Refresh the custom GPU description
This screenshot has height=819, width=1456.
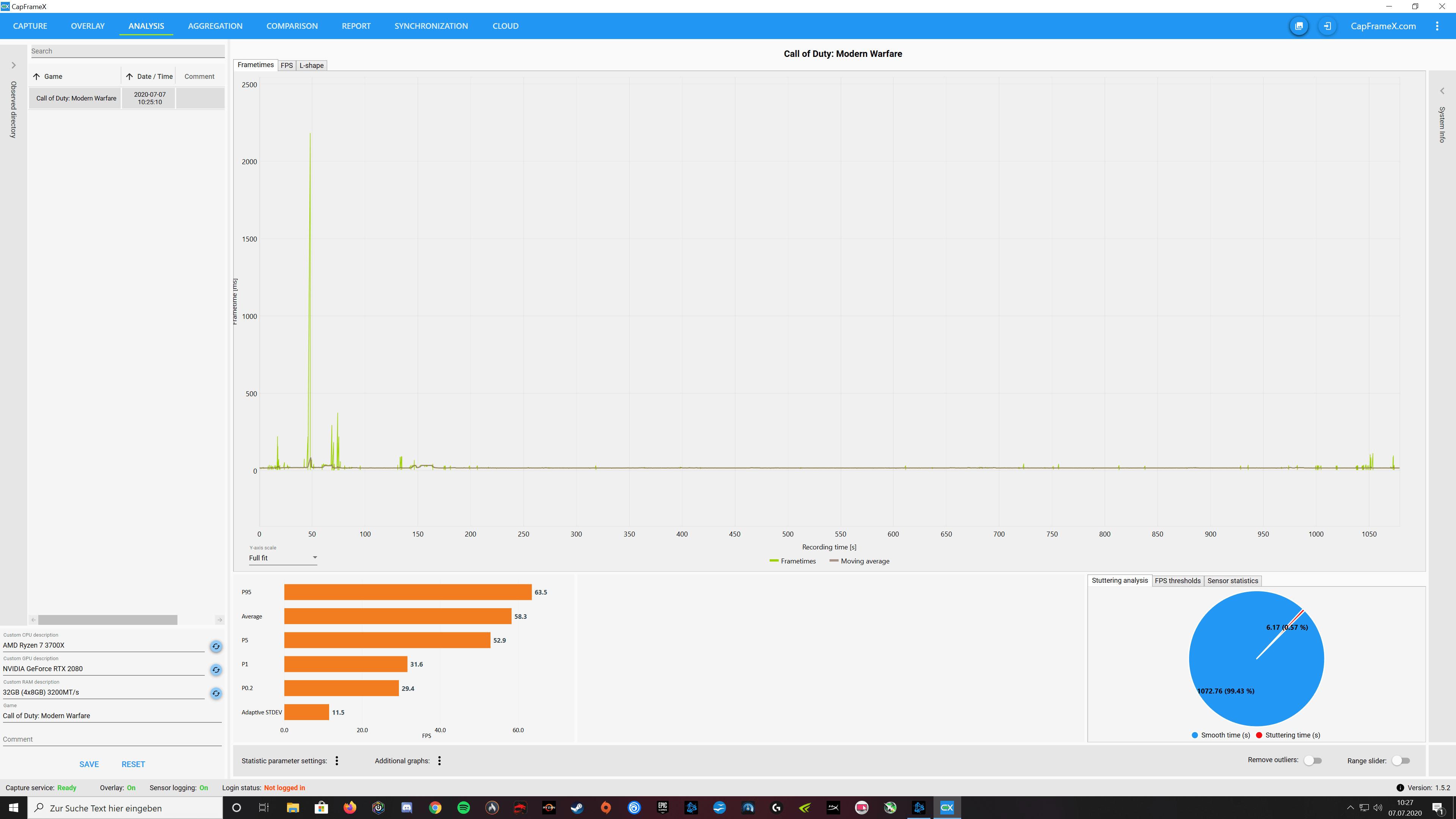216,670
